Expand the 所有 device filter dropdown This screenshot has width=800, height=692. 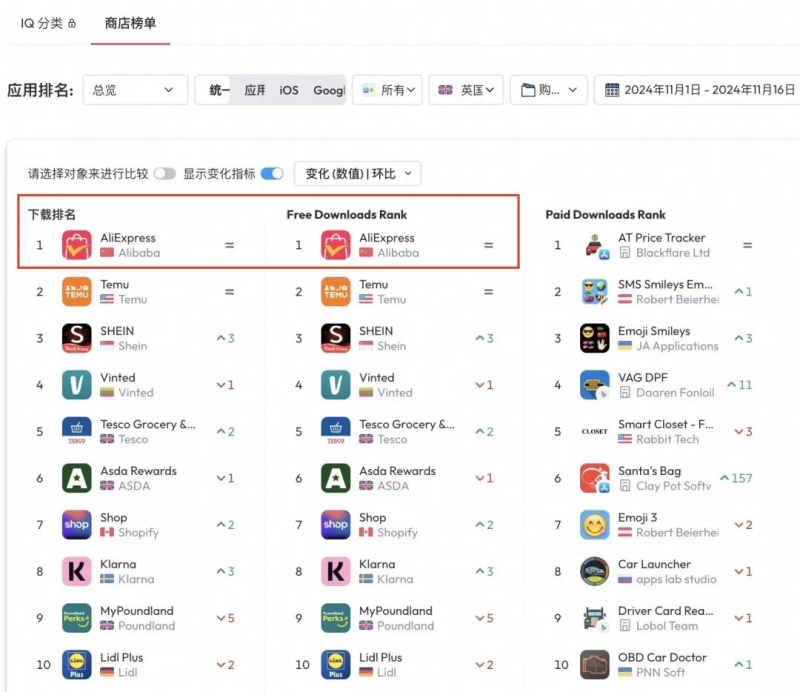[x=388, y=90]
